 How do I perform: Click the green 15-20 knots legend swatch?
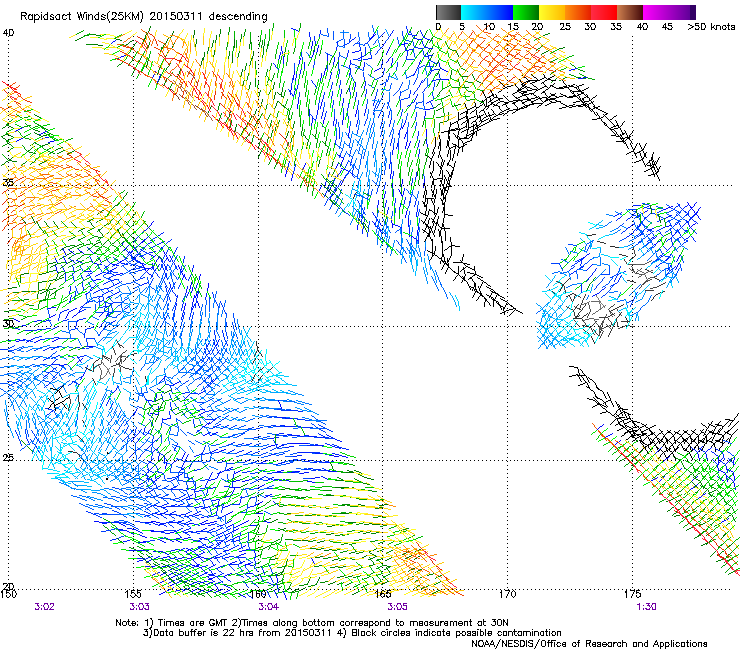526,12
